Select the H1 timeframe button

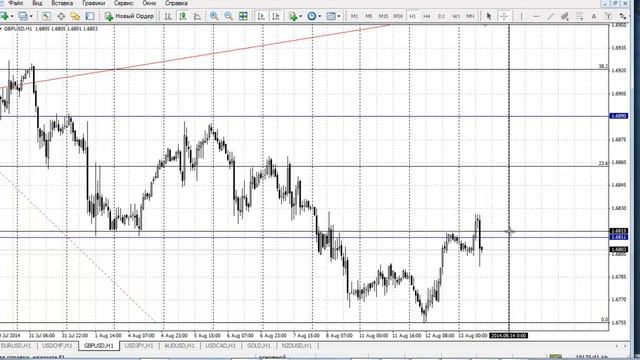412,16
